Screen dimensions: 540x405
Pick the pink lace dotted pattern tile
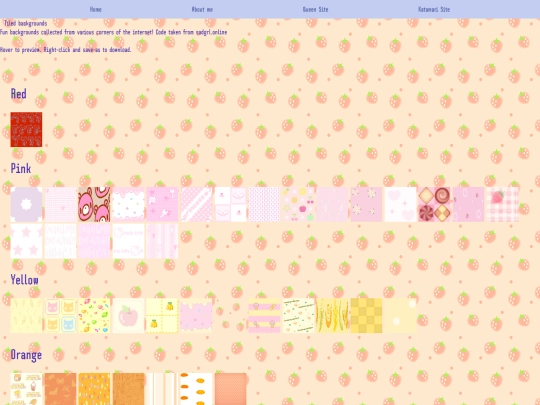click(x=264, y=205)
